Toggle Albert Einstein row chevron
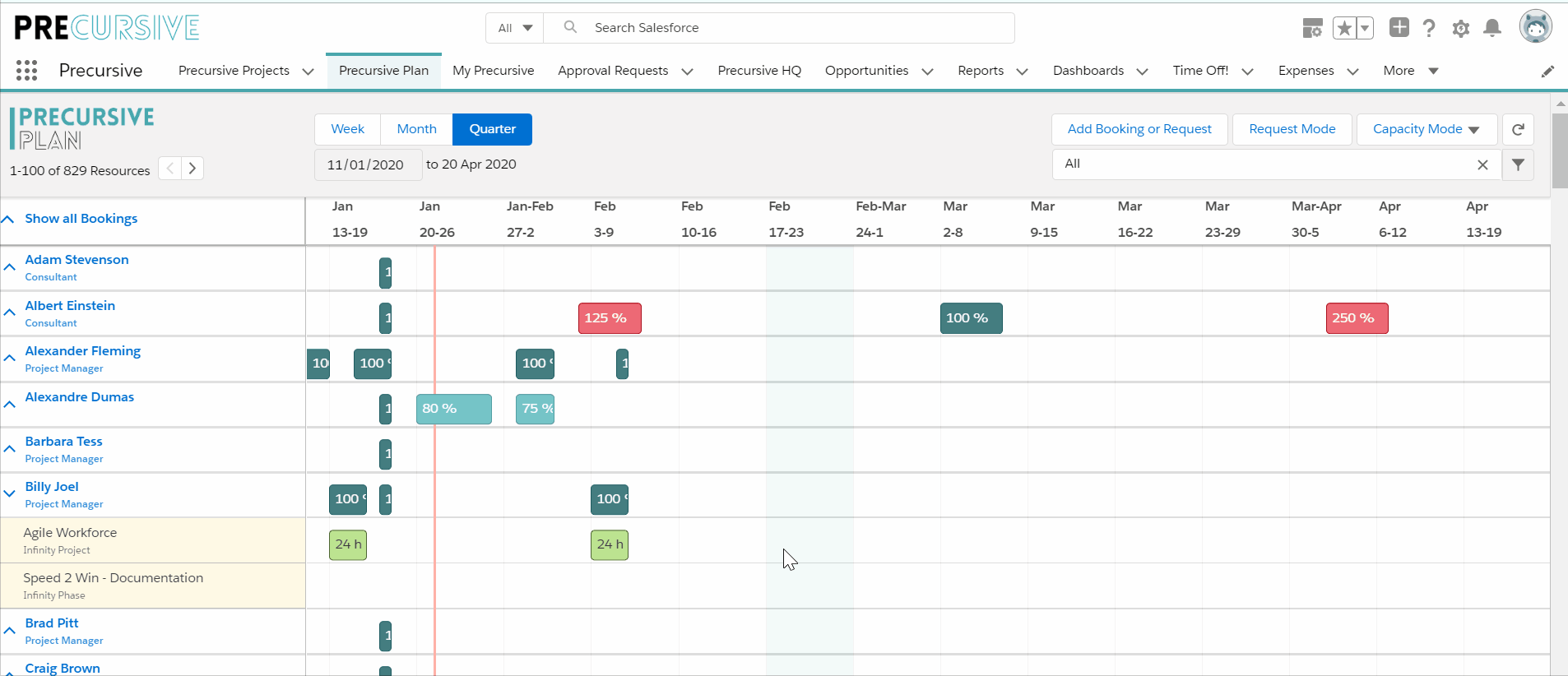Screen dimensions: 1568x676 (x=9, y=313)
